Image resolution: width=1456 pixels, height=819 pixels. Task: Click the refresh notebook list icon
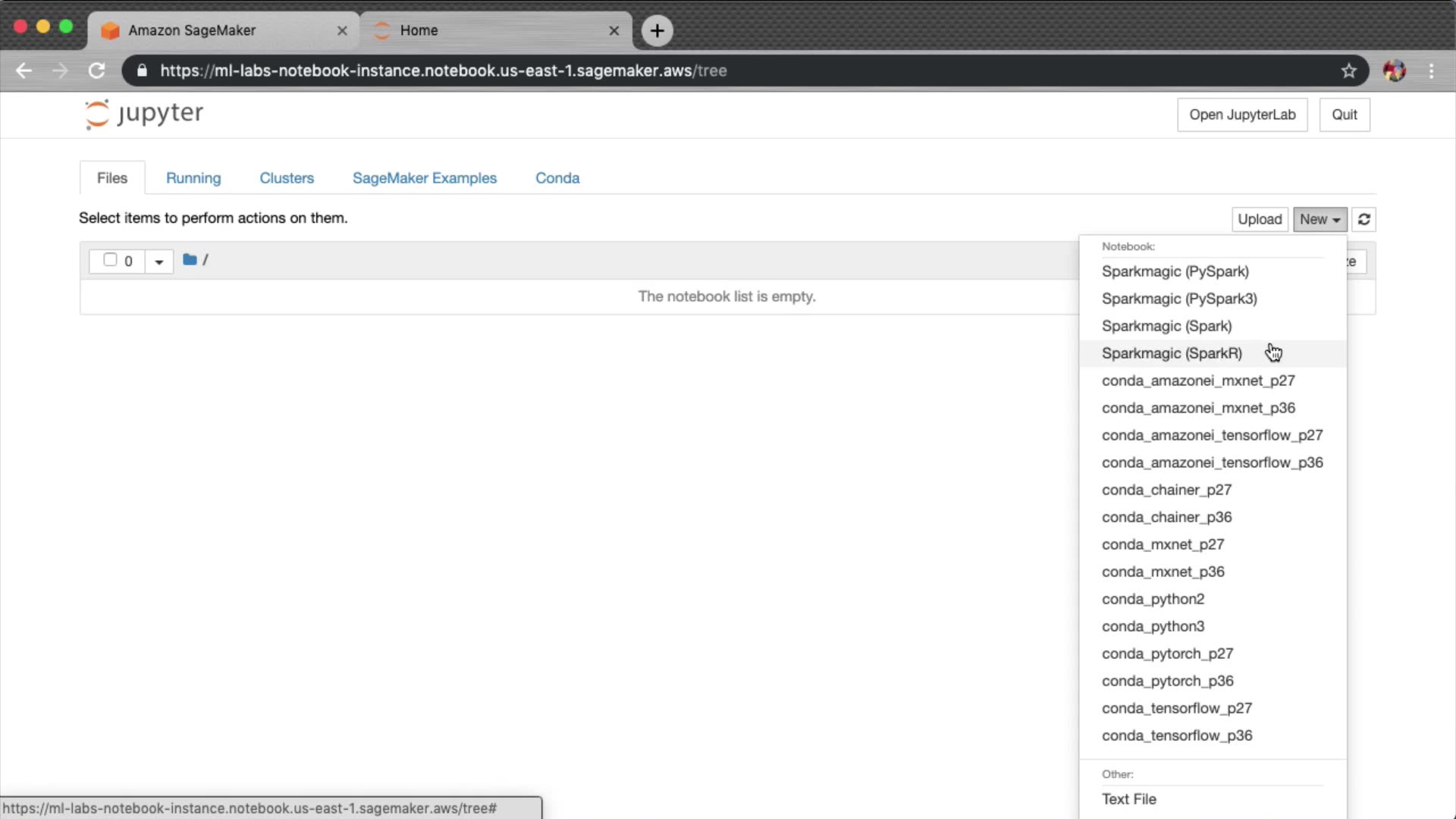click(1363, 219)
